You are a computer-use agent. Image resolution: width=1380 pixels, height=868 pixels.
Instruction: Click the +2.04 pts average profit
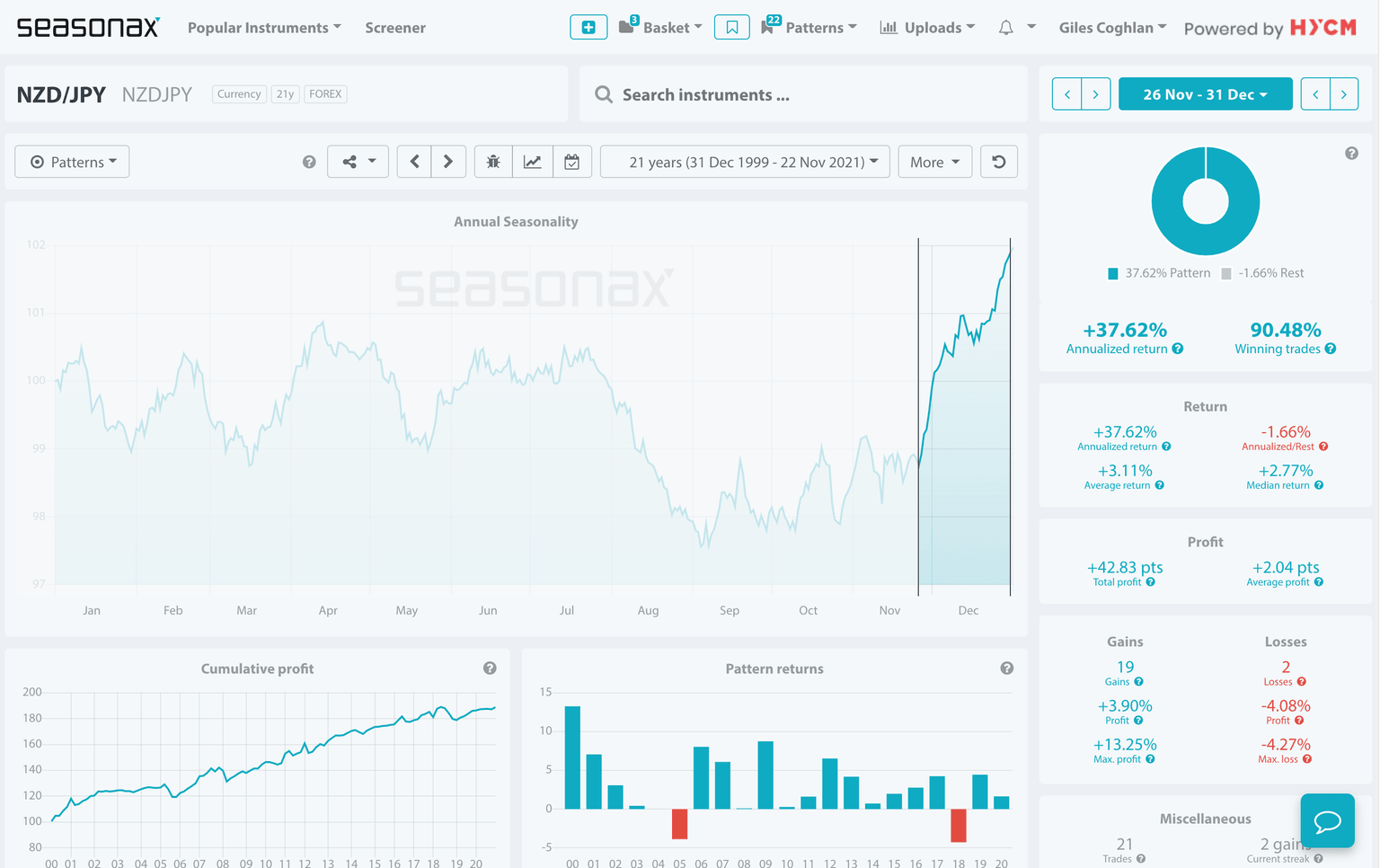1286,567
